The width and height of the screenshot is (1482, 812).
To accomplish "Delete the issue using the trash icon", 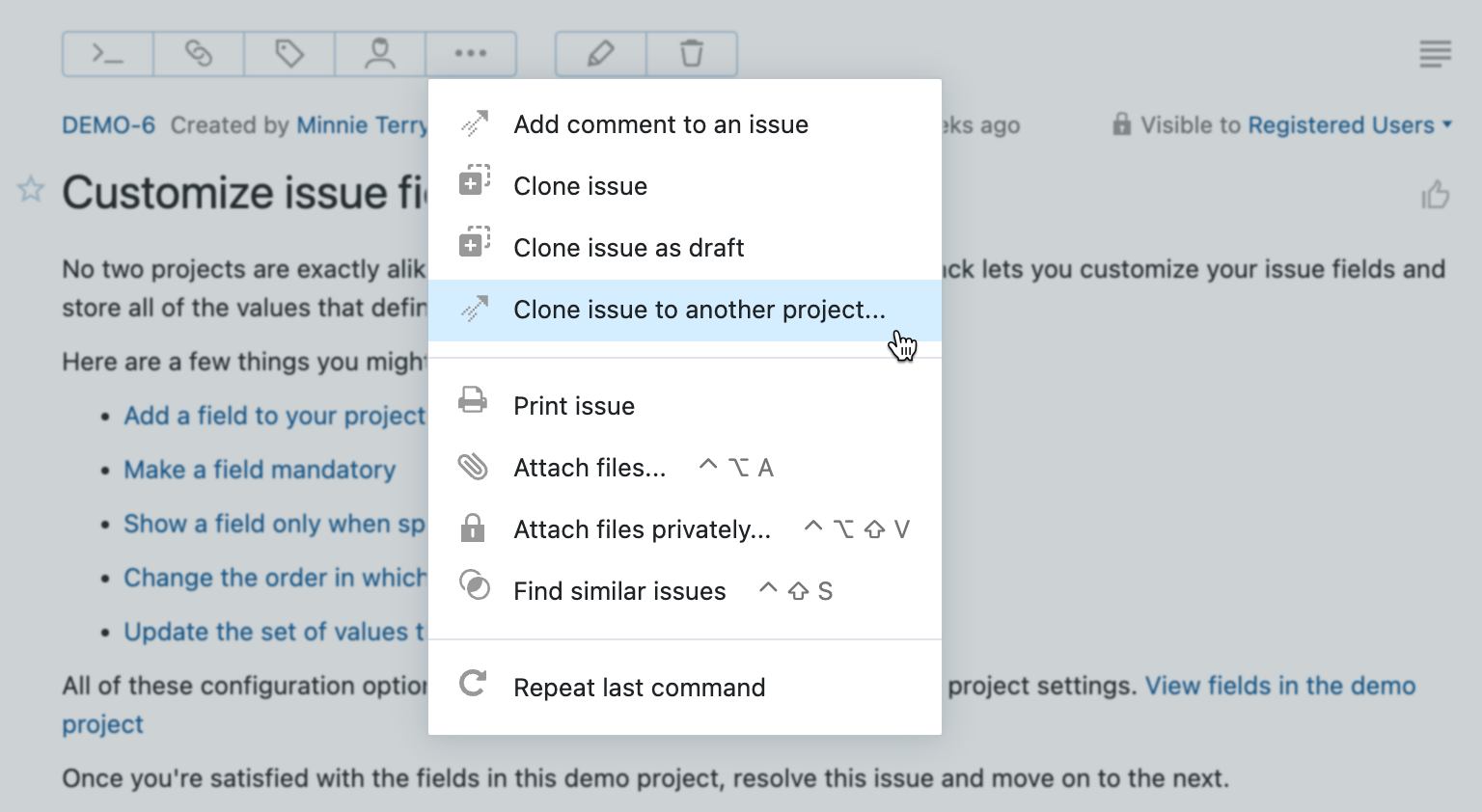I will (691, 55).
